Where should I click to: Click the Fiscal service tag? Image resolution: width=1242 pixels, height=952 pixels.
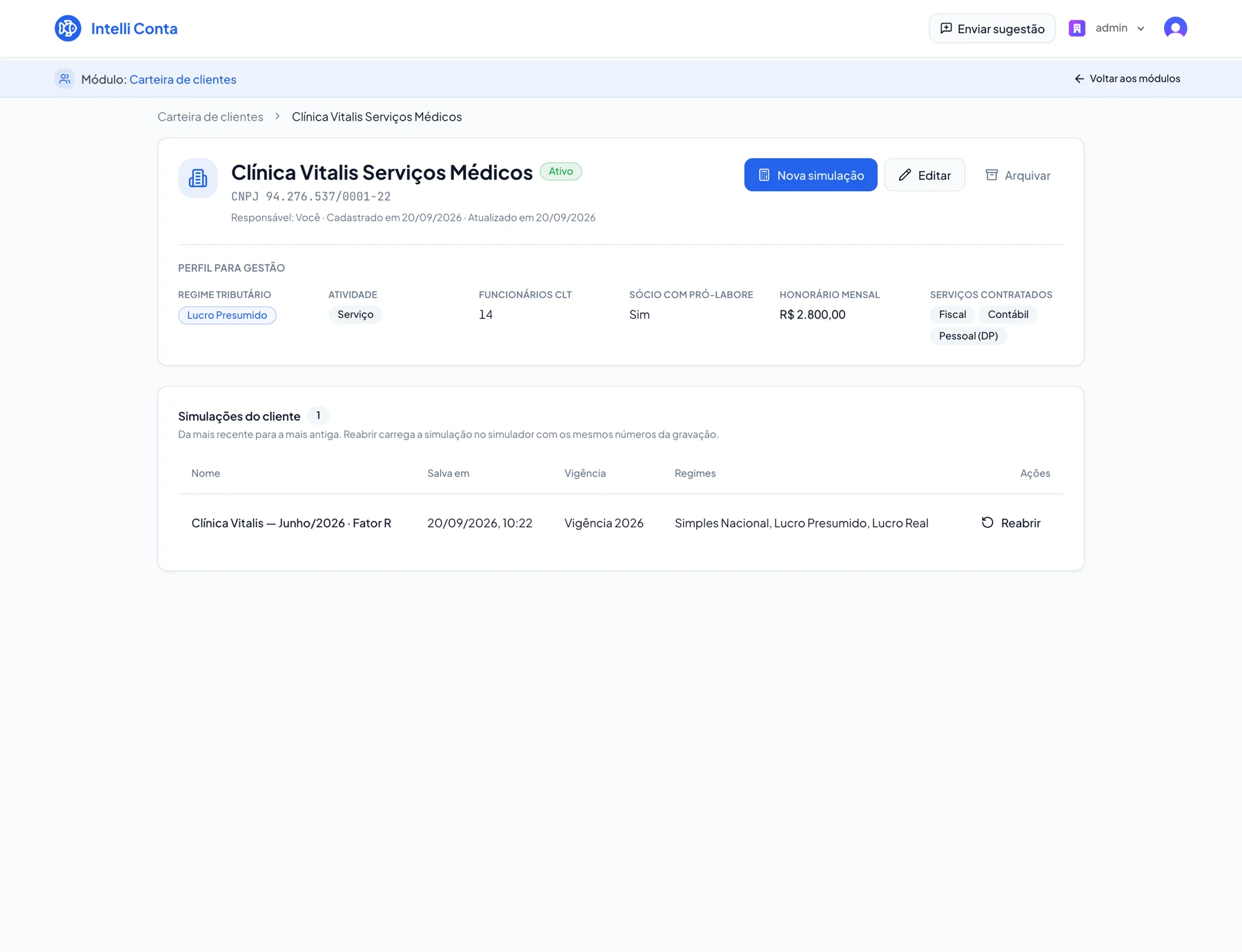click(x=952, y=315)
